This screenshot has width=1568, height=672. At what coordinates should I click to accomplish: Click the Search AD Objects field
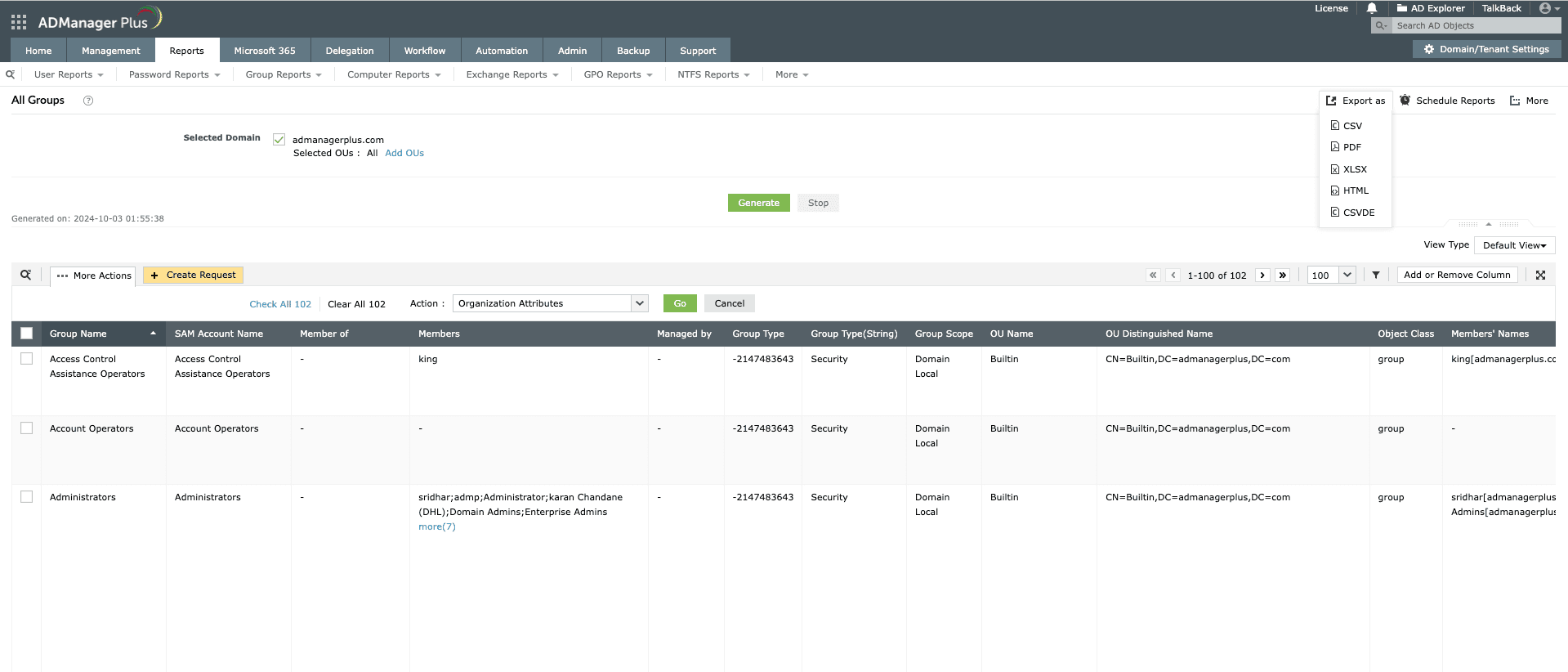1476,25
